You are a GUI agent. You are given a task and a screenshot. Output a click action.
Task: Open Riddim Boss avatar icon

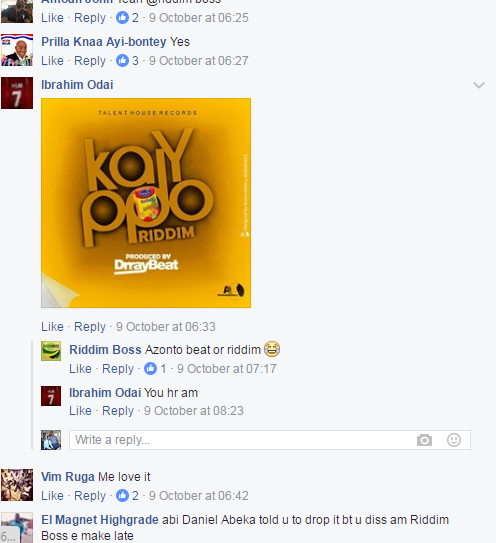point(51,351)
